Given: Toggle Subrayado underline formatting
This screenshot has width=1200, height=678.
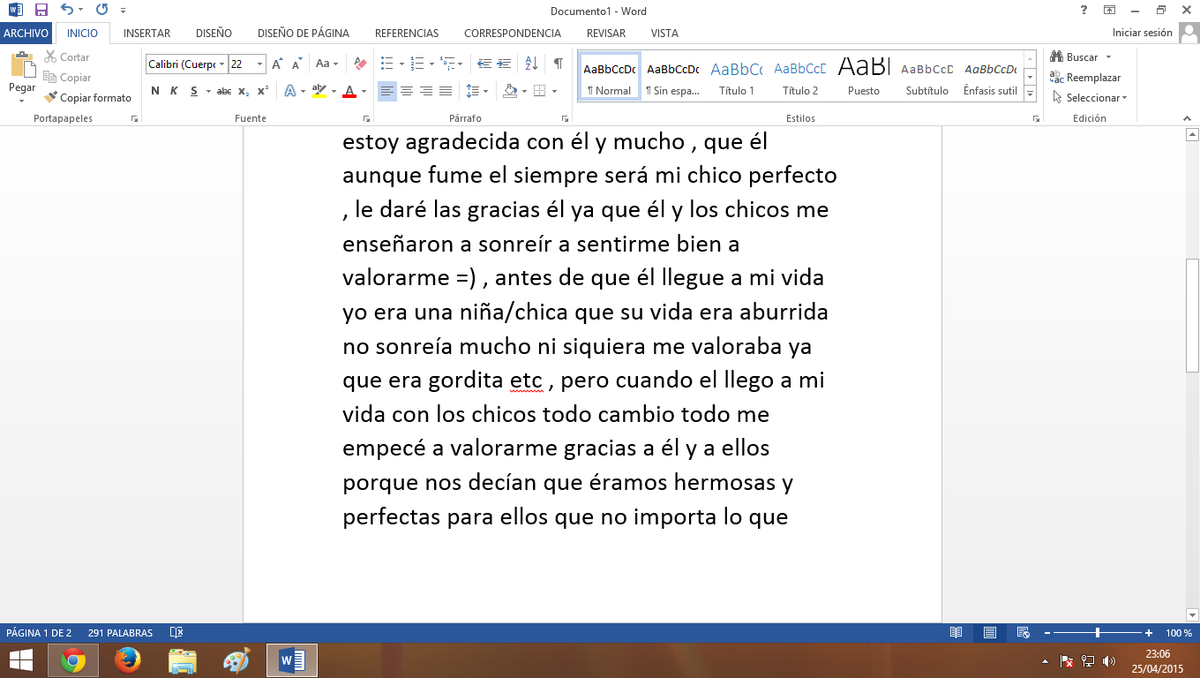Looking at the screenshot, I should [x=193, y=91].
